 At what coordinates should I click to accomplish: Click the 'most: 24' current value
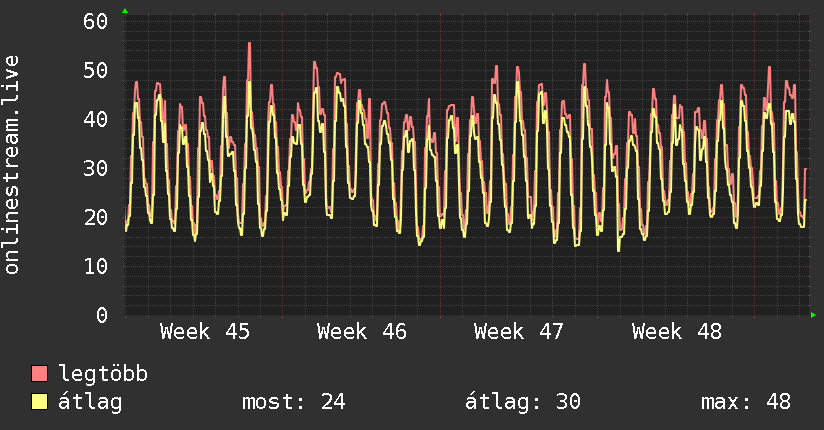(294, 402)
